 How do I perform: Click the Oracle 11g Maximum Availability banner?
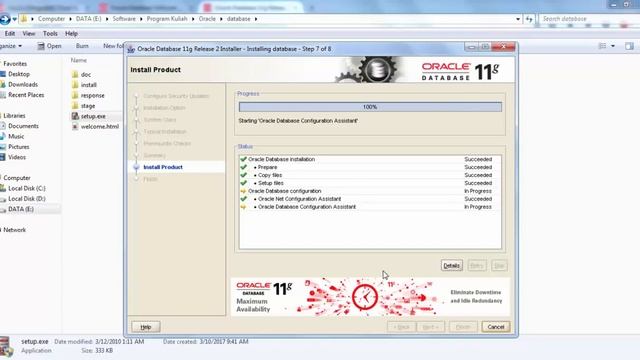370,297
